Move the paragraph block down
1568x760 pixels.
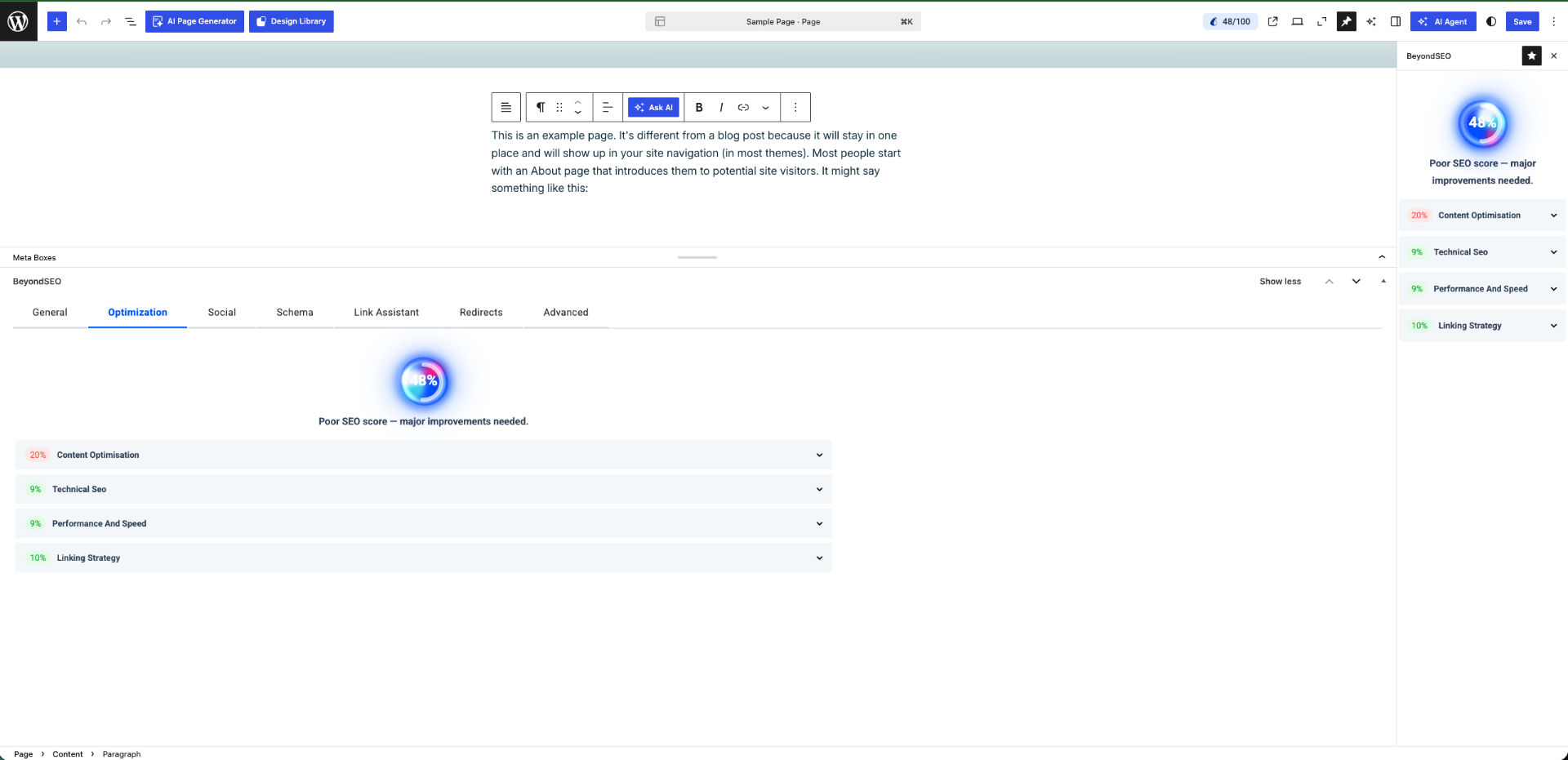coord(578,113)
